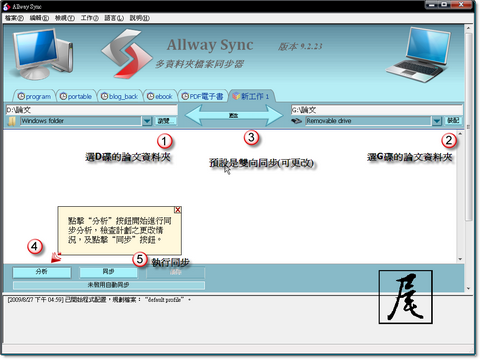The width and height of the screenshot is (480, 360).
Task: Expand the Removable drive type dropdown
Action: coord(437,121)
